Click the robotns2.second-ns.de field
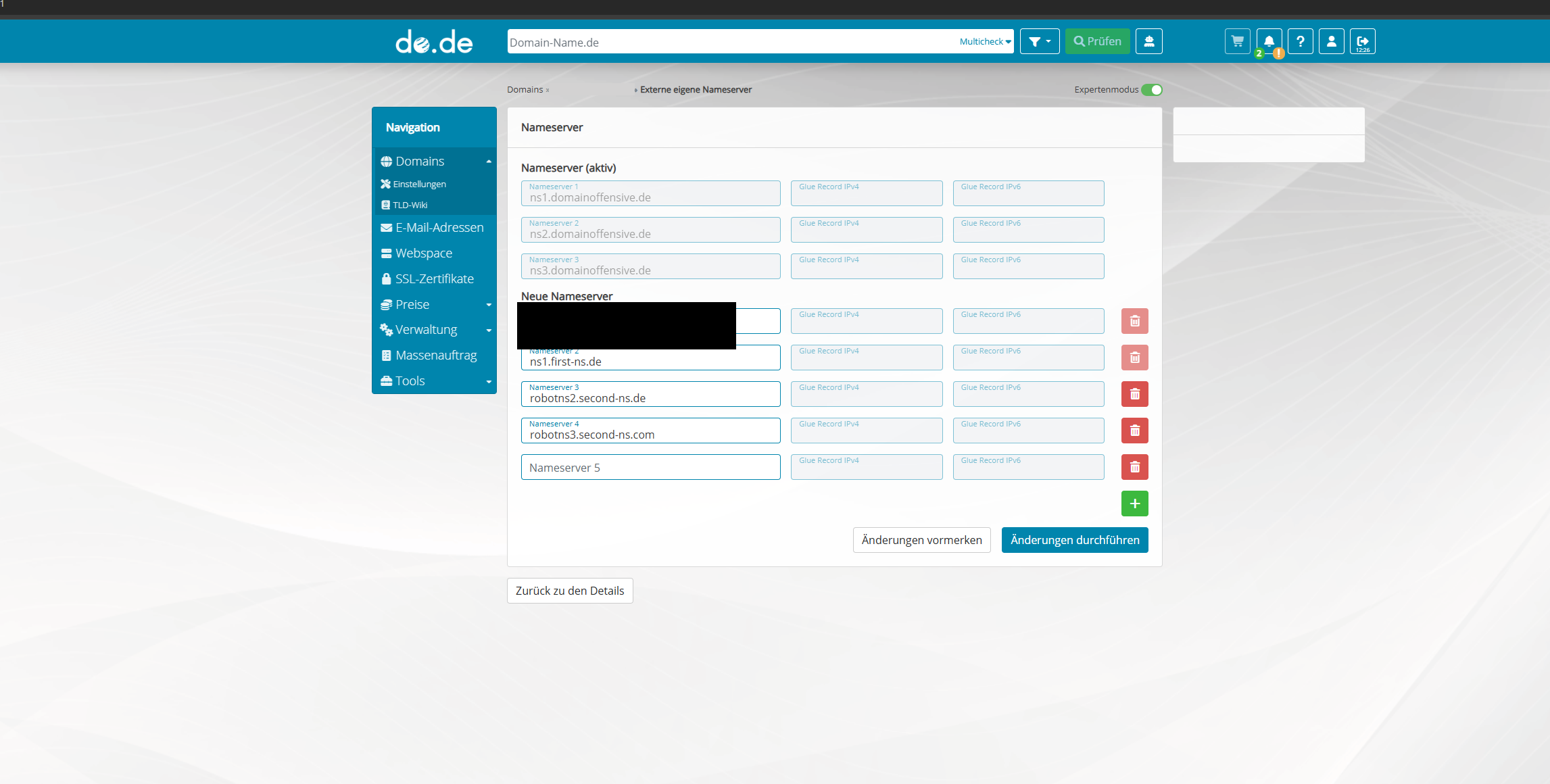 650,394
